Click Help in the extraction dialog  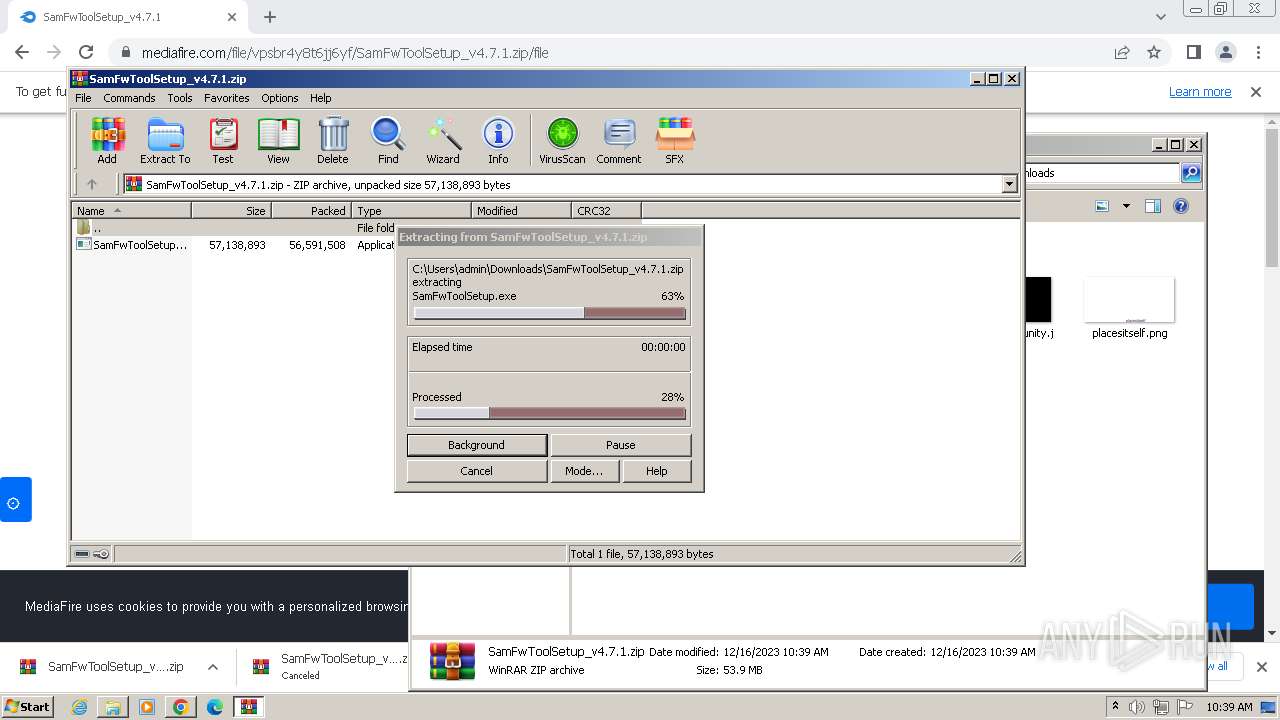pos(657,471)
